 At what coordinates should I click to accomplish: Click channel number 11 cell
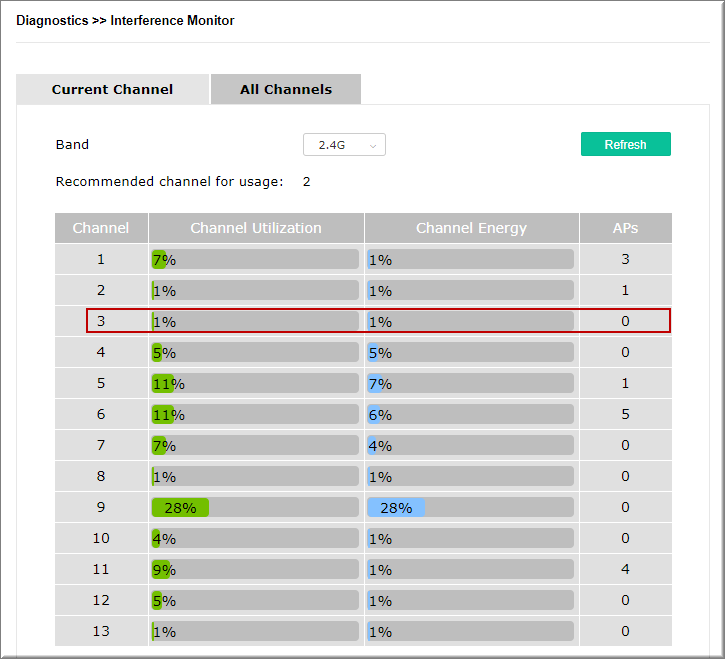101,569
